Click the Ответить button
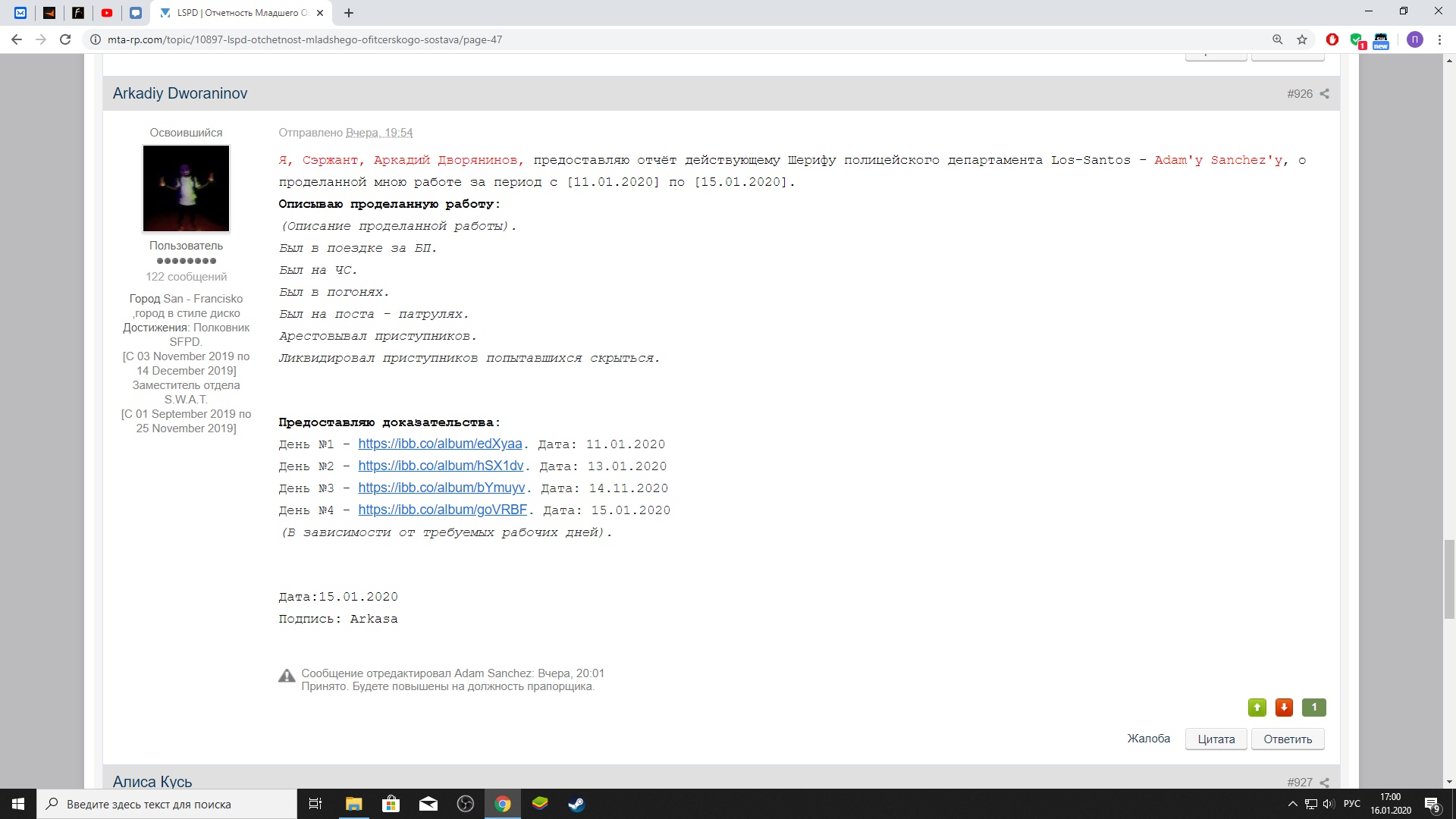The height and width of the screenshot is (819, 1456). pos(1287,739)
